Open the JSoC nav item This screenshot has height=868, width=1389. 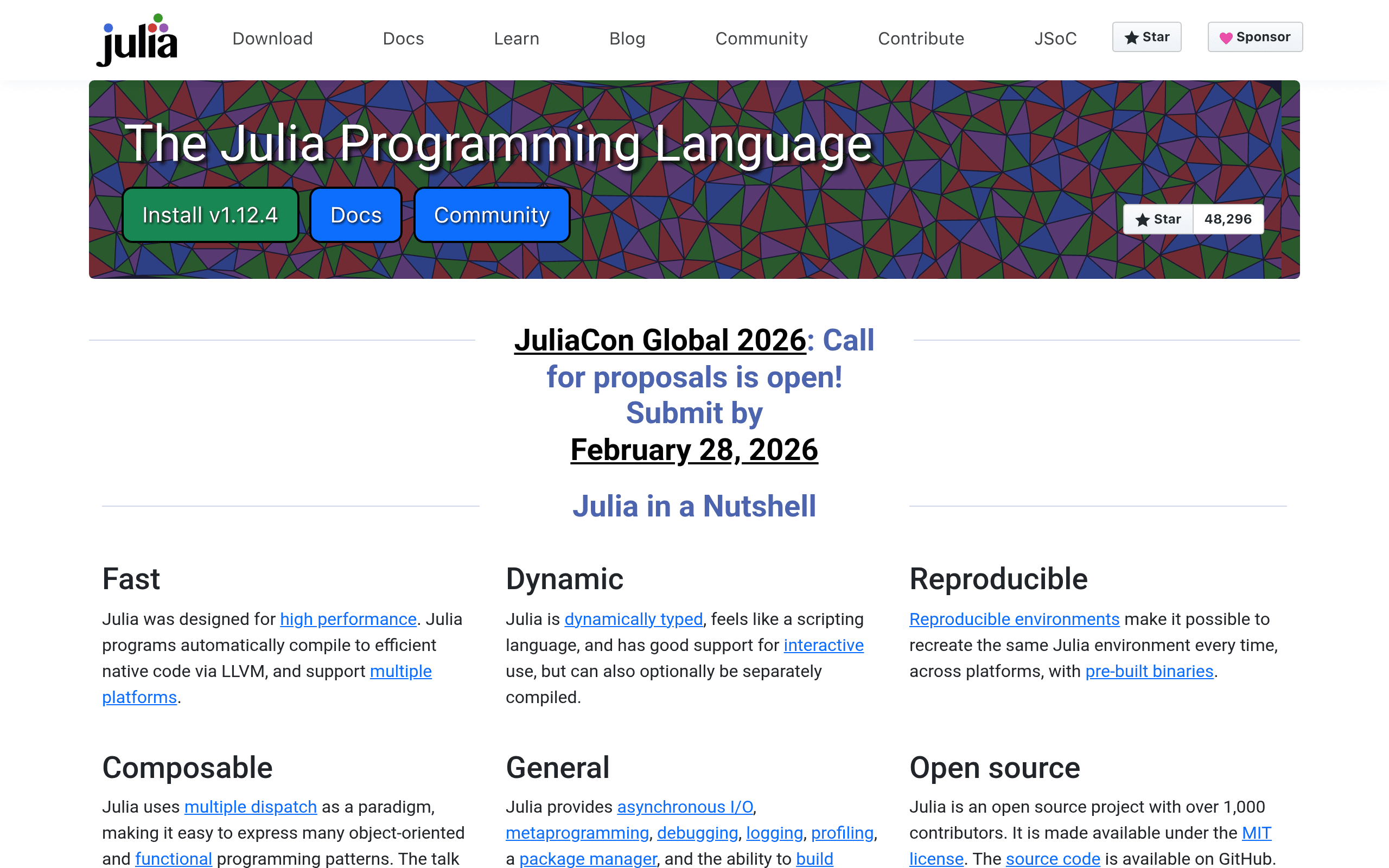coord(1055,39)
